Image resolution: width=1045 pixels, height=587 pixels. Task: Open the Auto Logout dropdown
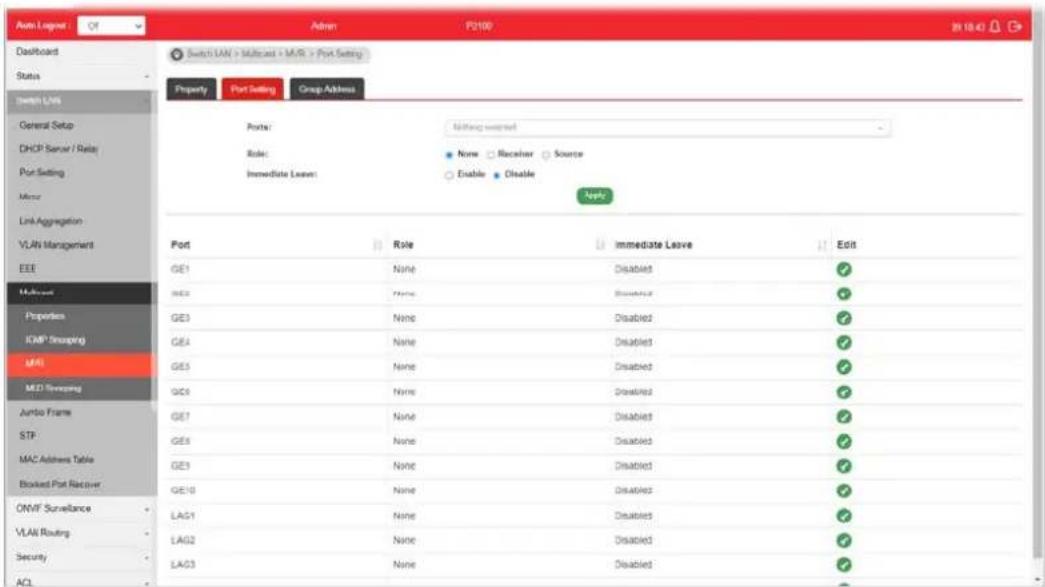point(111,26)
